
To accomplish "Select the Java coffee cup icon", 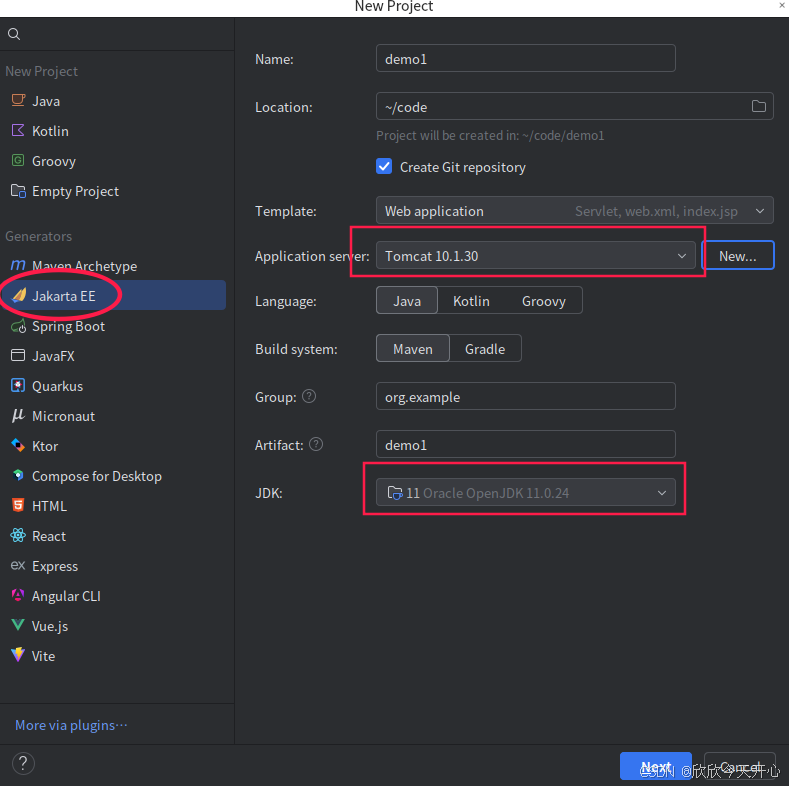I will (18, 101).
